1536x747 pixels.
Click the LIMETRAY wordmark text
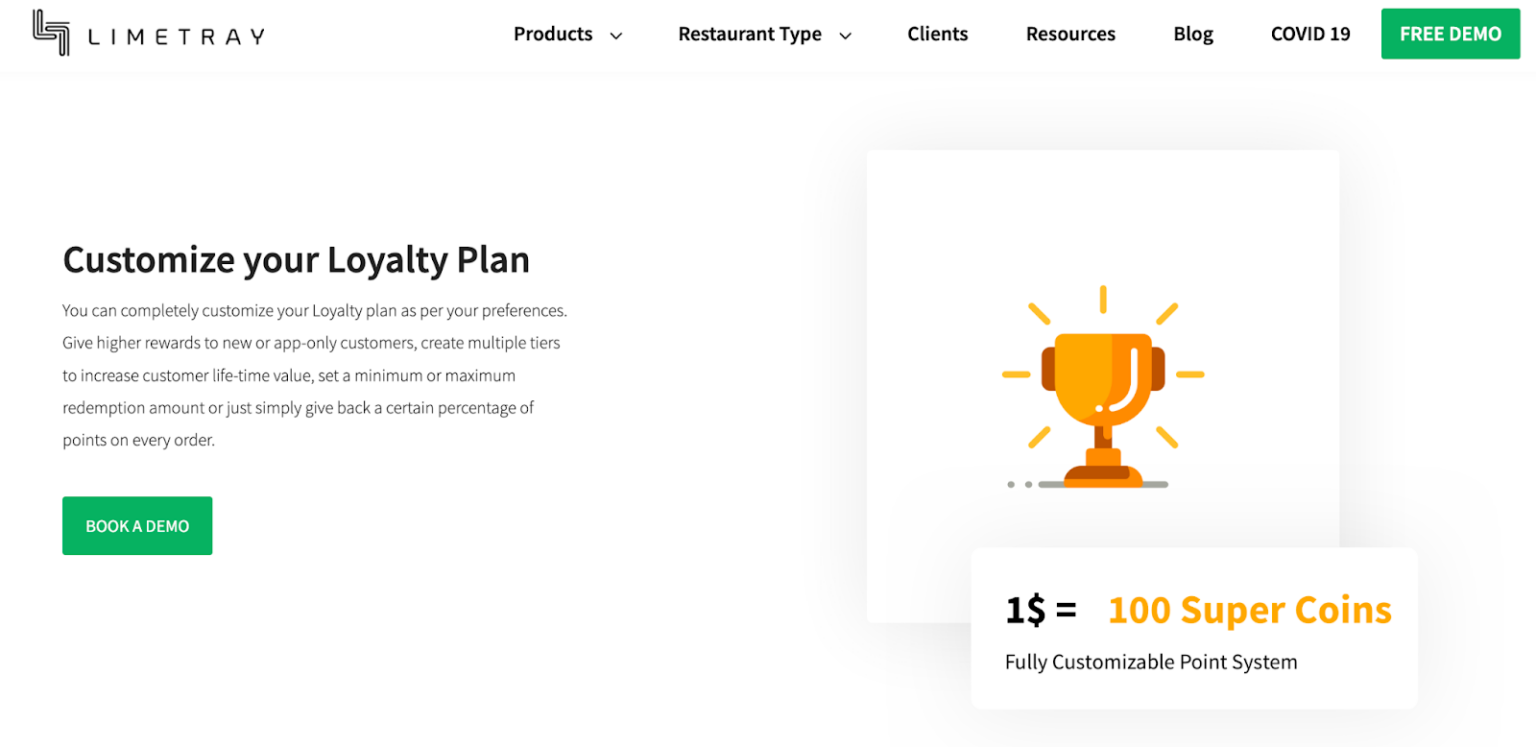(x=176, y=37)
